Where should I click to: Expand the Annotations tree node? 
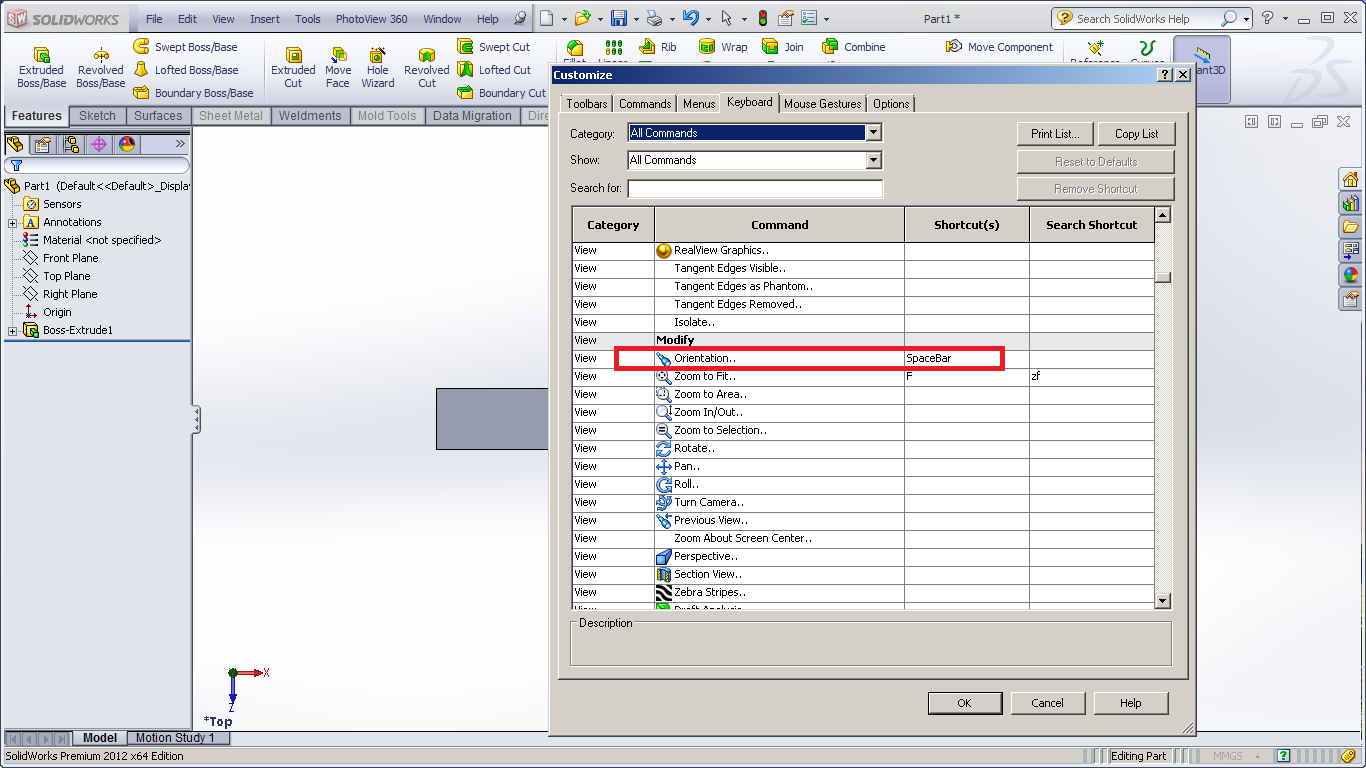[x=12, y=223]
